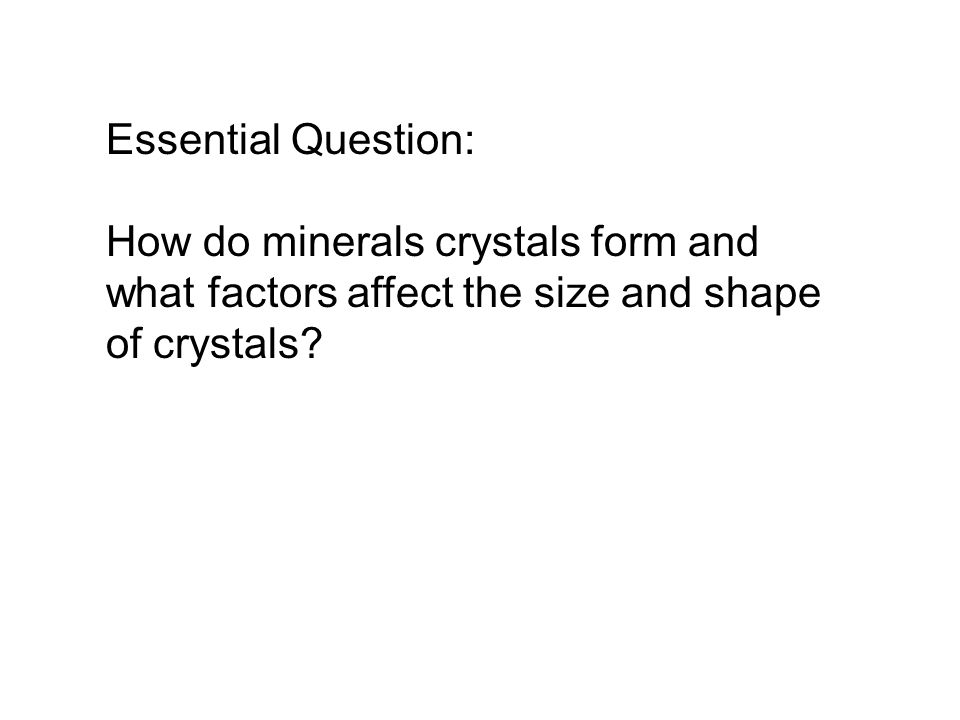Click the word "the" before "size"
Screen dimensions: 960x720
pyautogui.click(x=493, y=293)
